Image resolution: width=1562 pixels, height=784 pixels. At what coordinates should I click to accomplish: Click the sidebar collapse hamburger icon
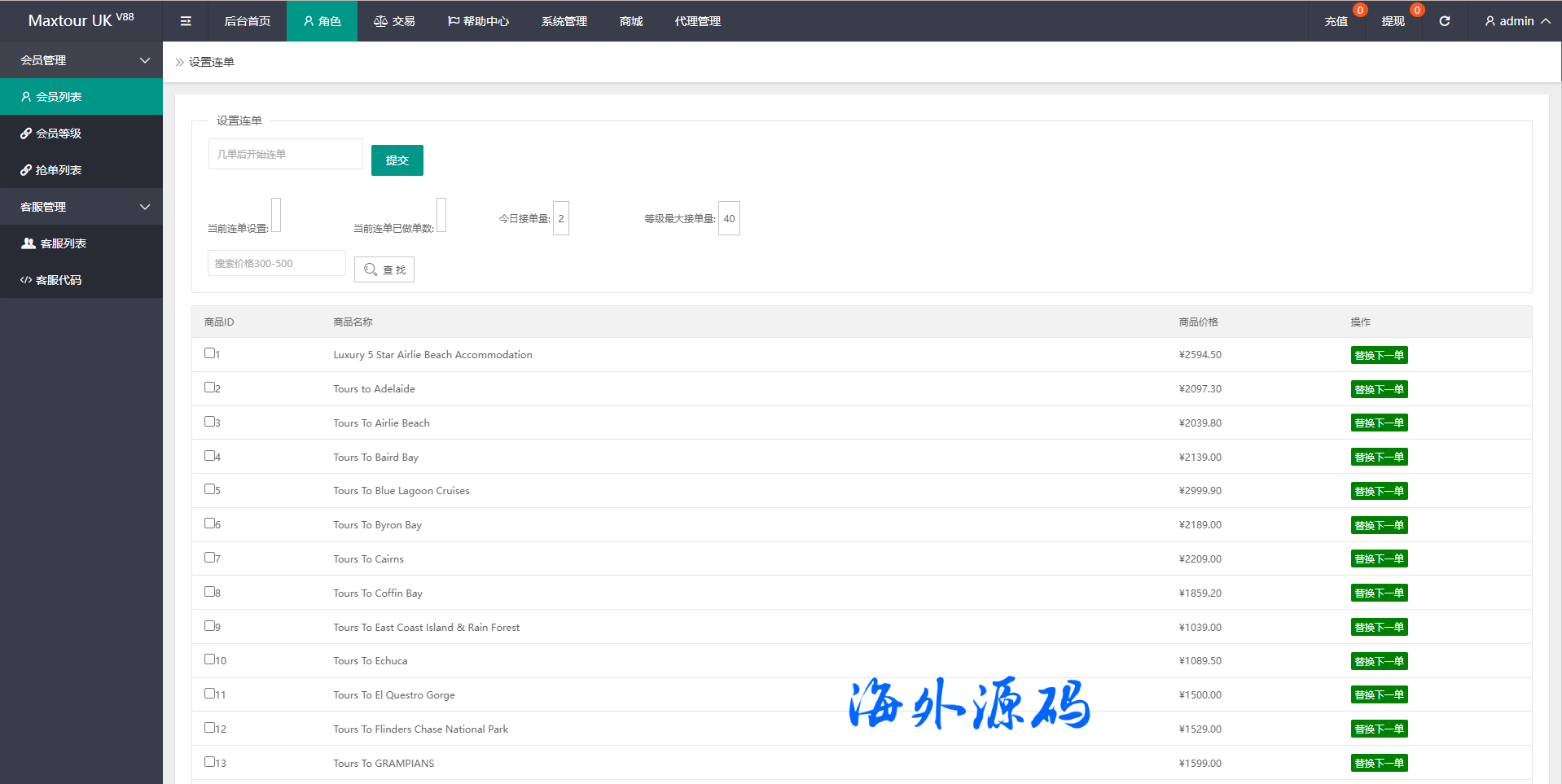[186, 21]
